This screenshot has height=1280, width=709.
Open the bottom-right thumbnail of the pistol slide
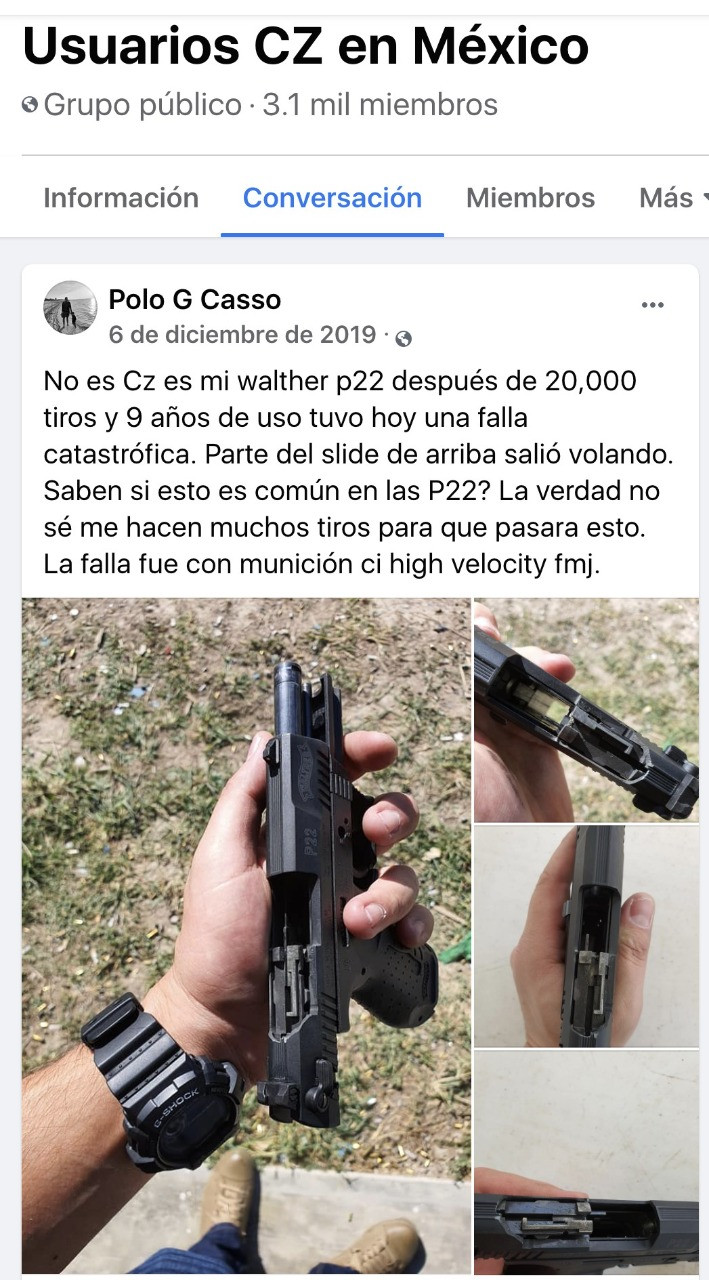click(586, 1162)
